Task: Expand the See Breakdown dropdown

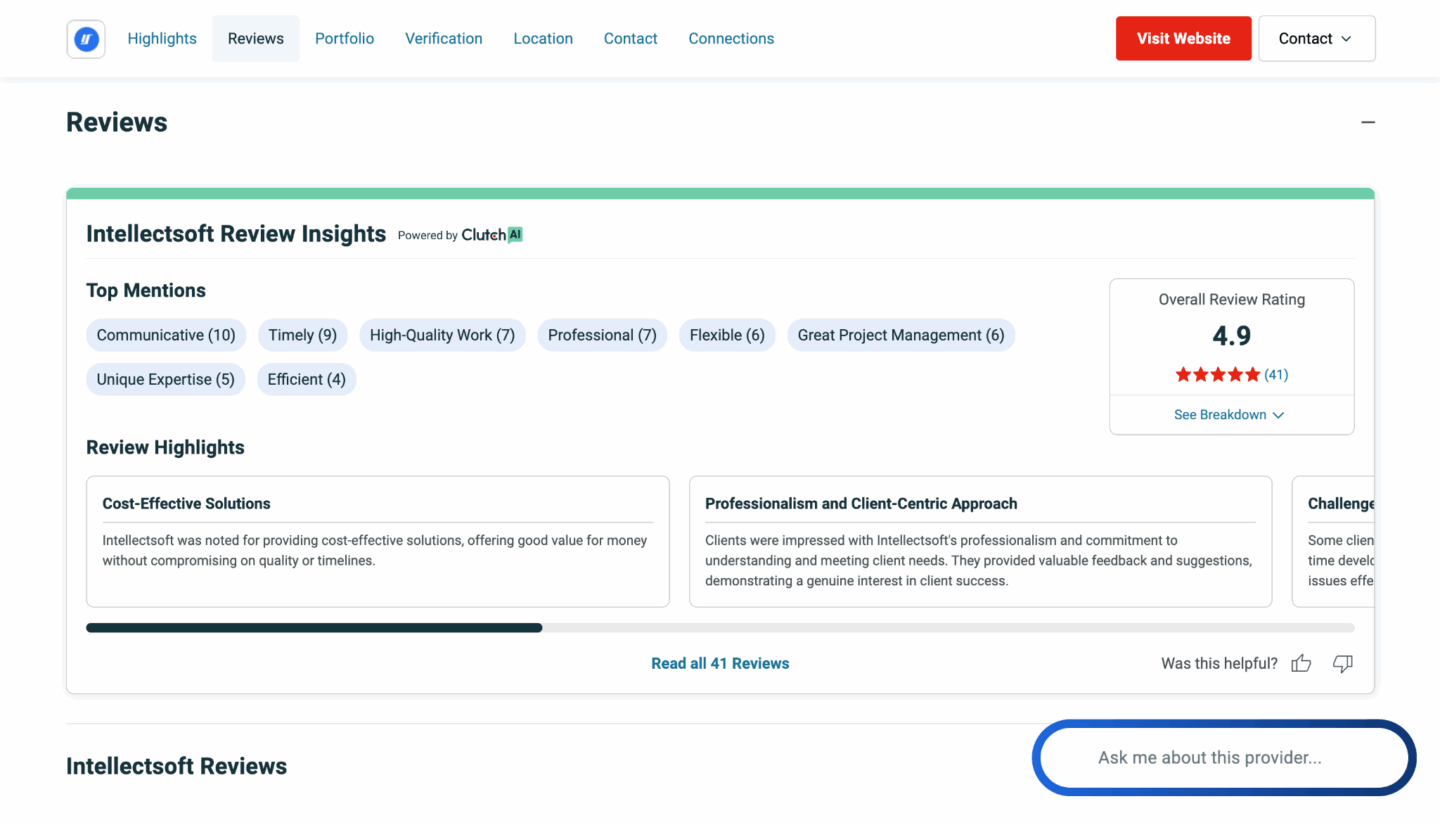Action: 1229,415
